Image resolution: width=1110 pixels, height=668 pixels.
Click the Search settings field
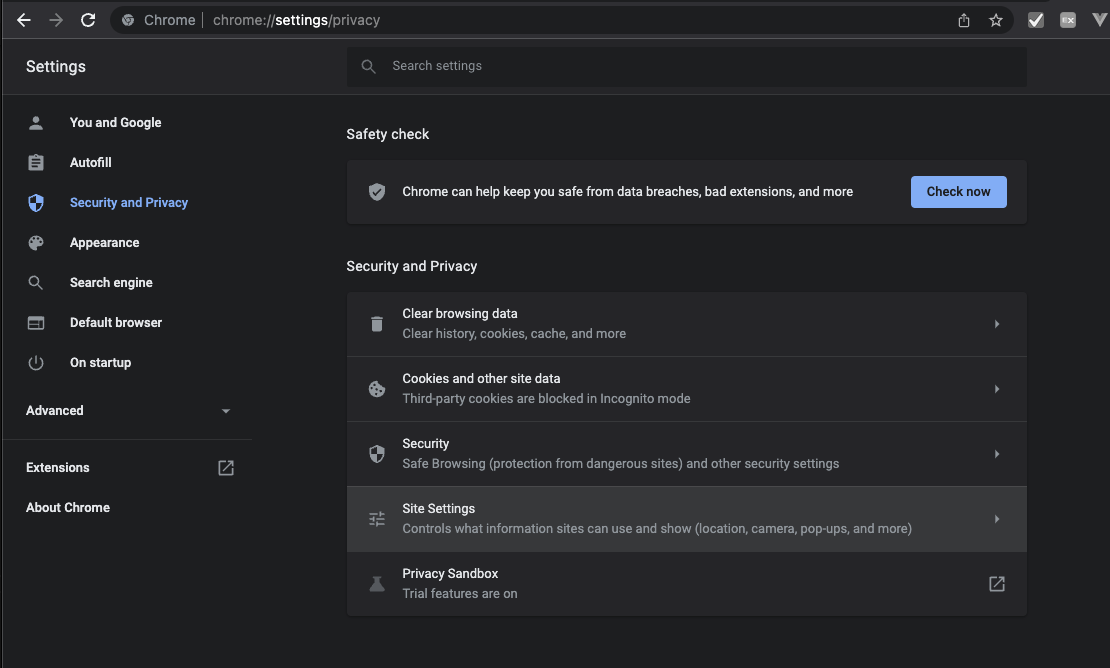(687, 67)
